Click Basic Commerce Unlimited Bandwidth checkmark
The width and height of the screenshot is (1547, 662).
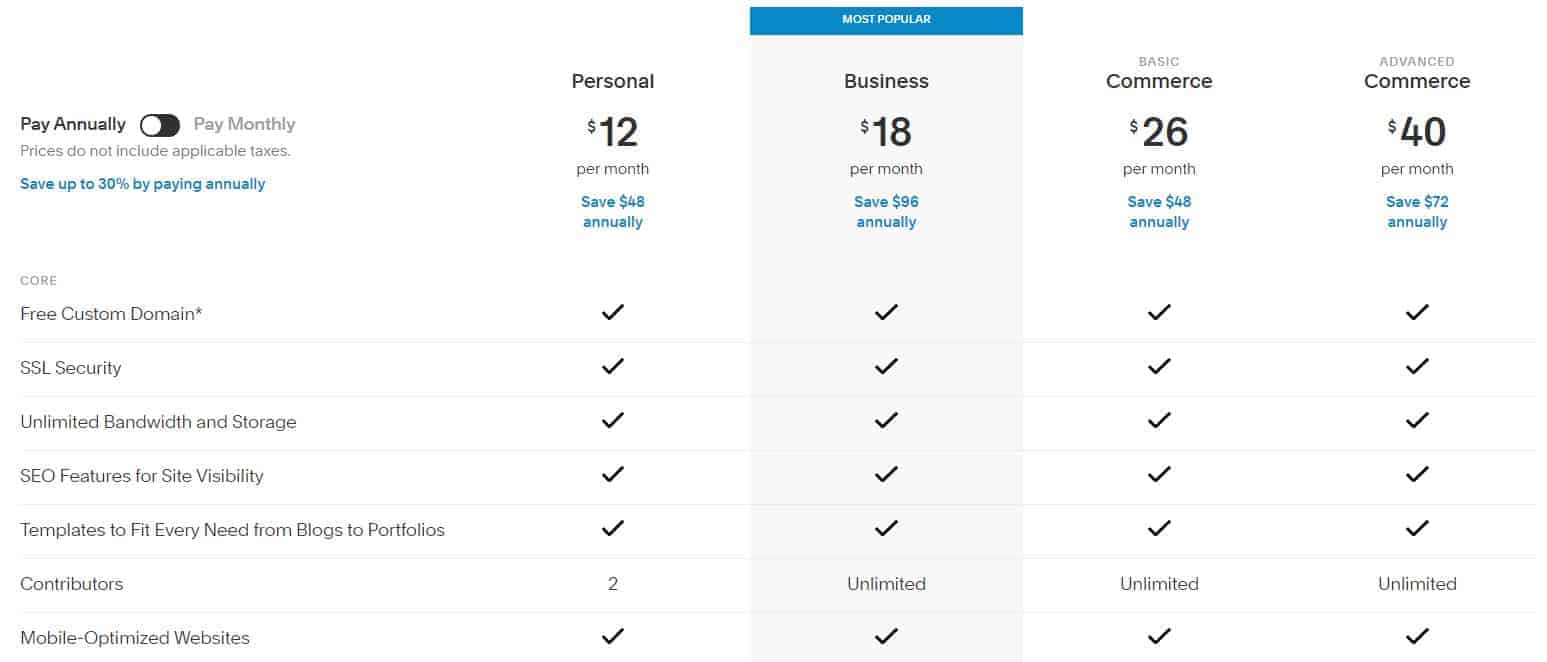[1159, 421]
